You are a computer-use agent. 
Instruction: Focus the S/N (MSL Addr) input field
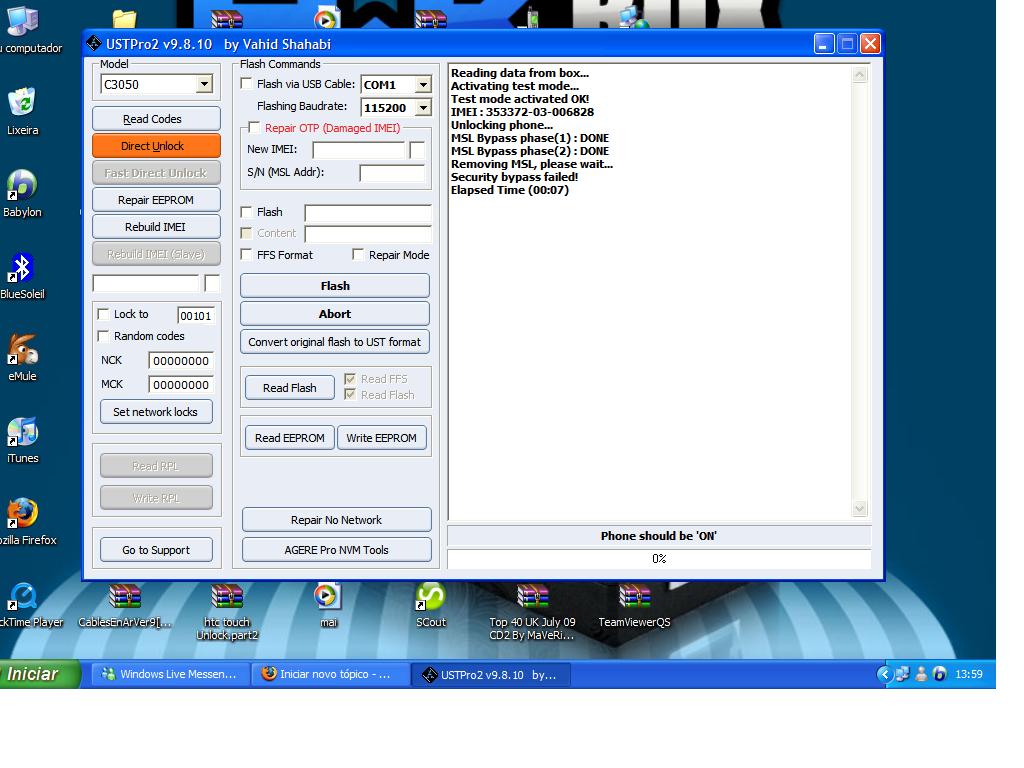(x=392, y=173)
